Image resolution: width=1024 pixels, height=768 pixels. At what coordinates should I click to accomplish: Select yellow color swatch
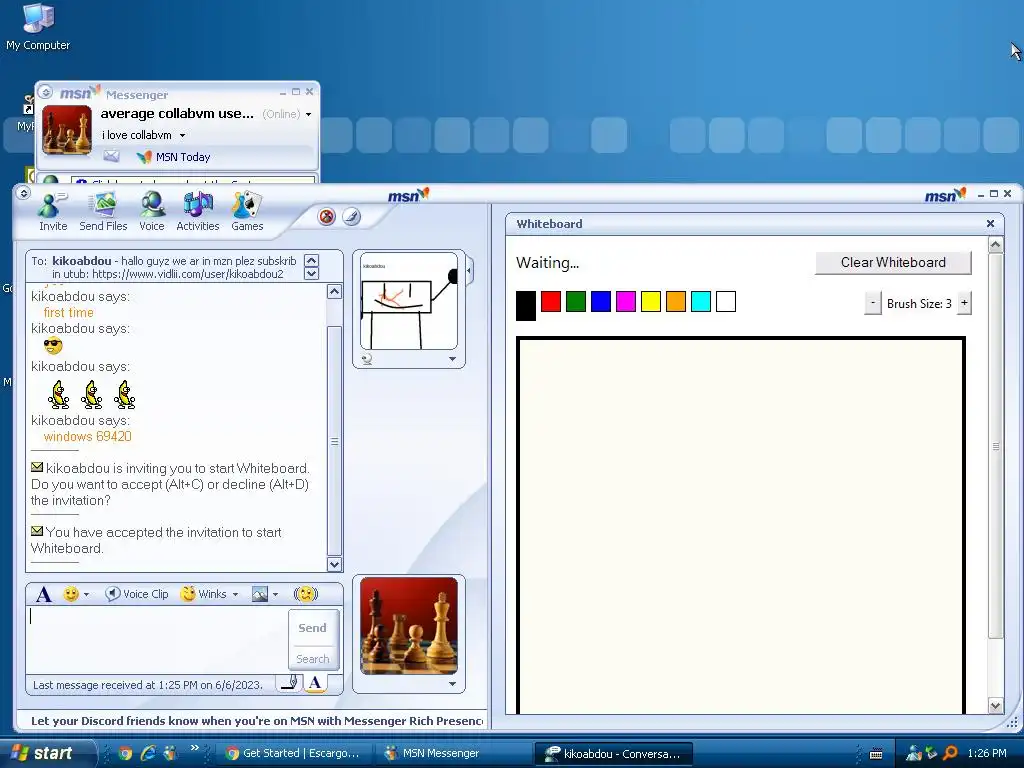650,301
